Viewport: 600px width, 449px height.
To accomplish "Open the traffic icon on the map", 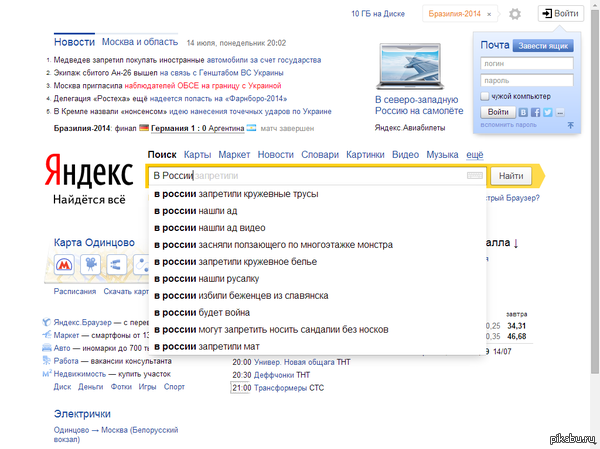I will tap(116, 264).
